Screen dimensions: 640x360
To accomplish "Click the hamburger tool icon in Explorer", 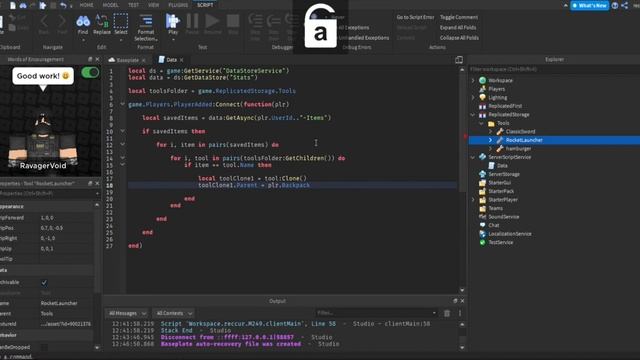I will (500, 149).
